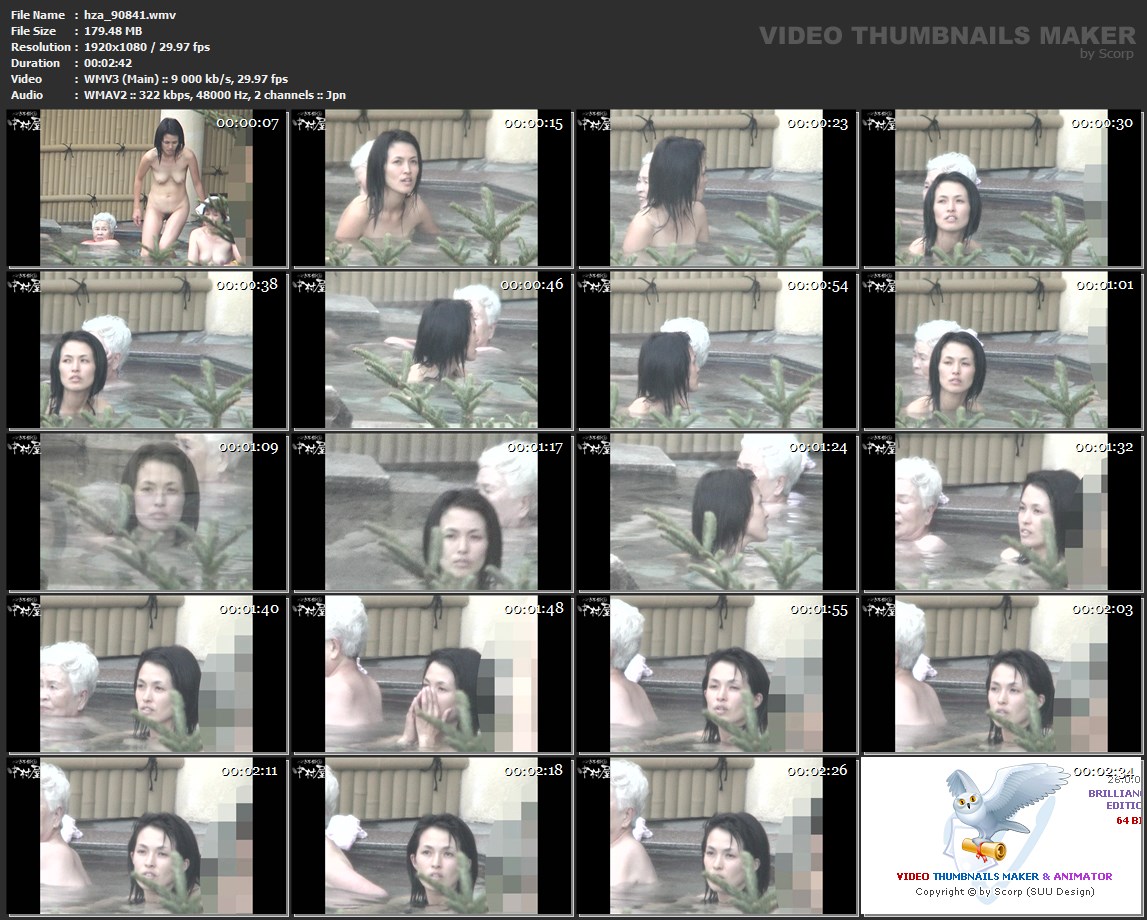Open the frame at 00:00:38

point(147,350)
